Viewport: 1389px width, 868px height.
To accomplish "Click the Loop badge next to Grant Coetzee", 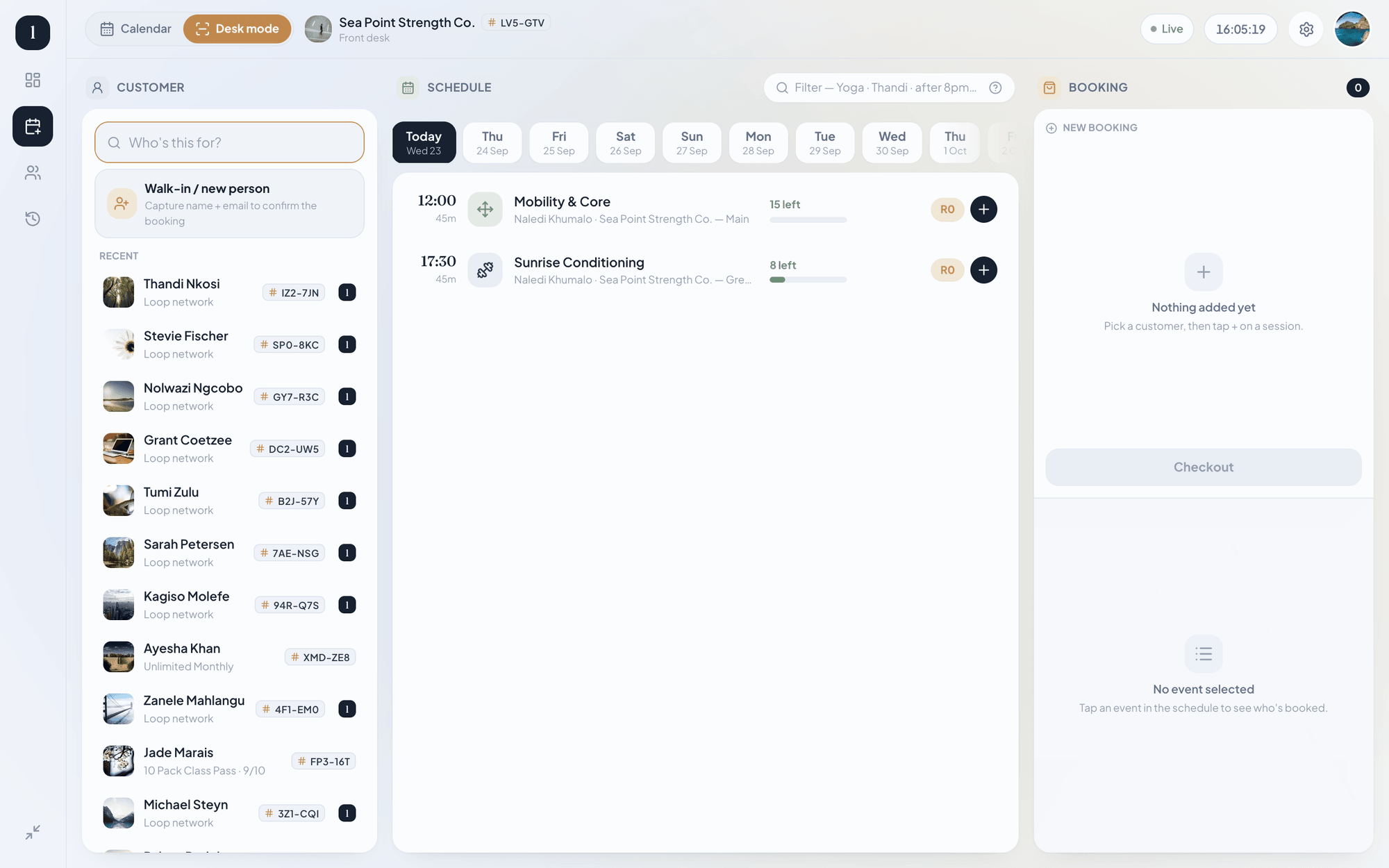I will pos(347,449).
